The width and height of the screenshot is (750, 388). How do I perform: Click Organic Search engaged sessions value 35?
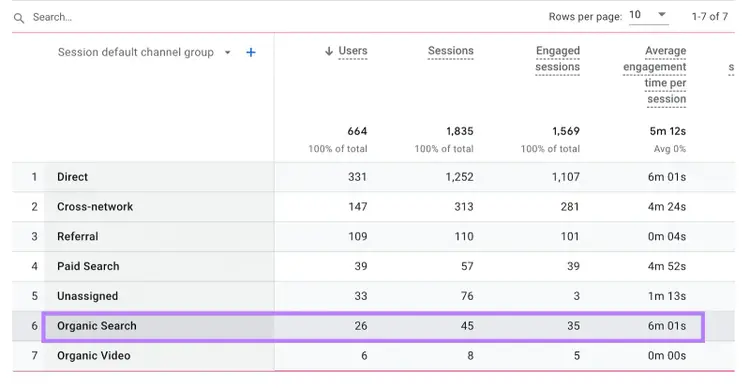point(574,326)
